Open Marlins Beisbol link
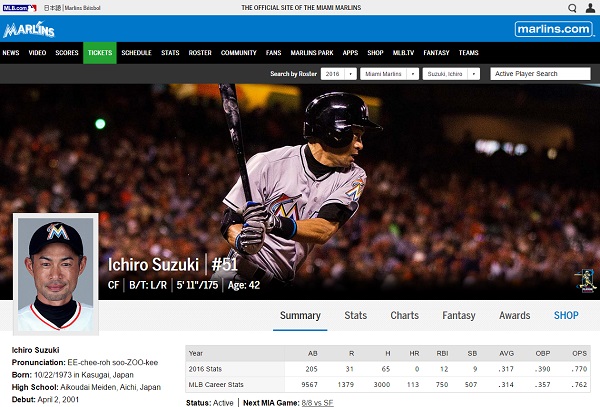The width and height of the screenshot is (600, 407). click(x=82, y=8)
